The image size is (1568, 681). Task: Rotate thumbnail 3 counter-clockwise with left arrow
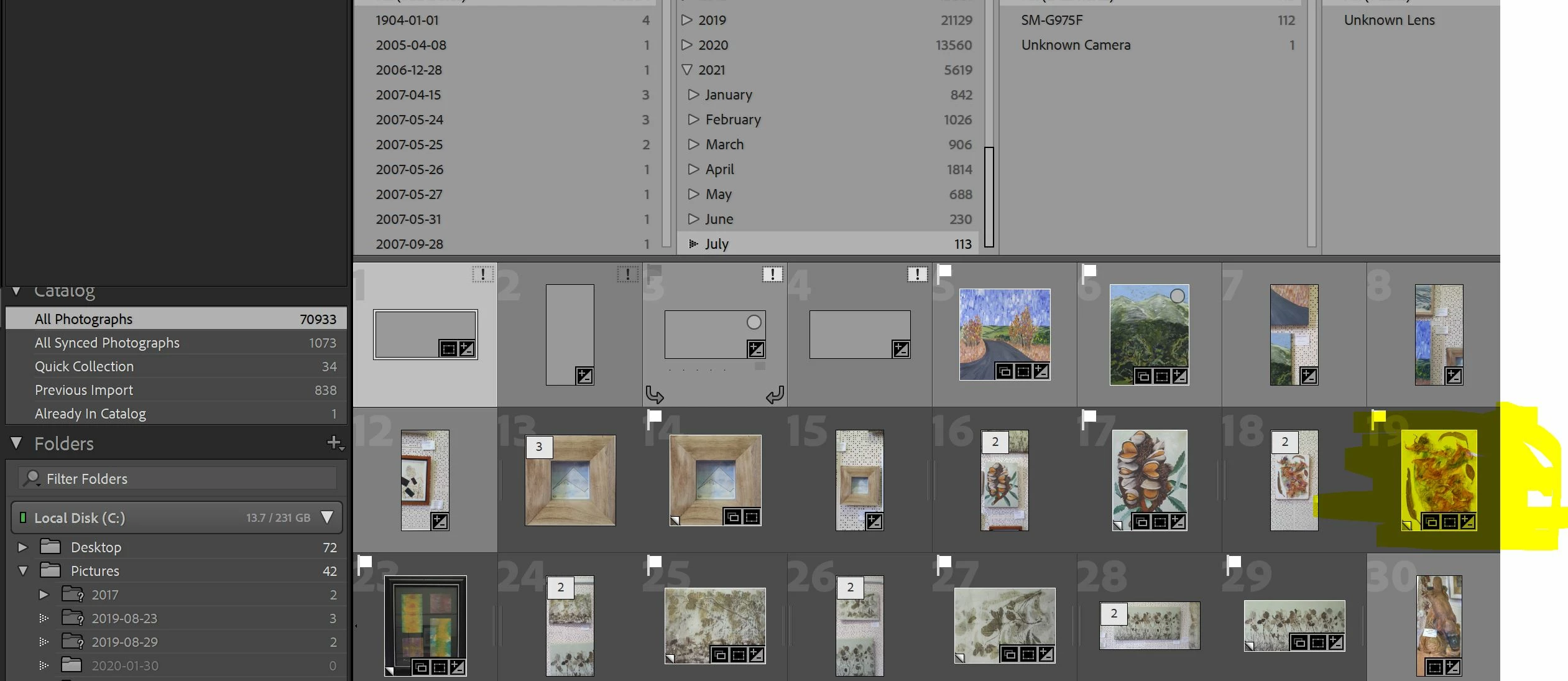654,394
